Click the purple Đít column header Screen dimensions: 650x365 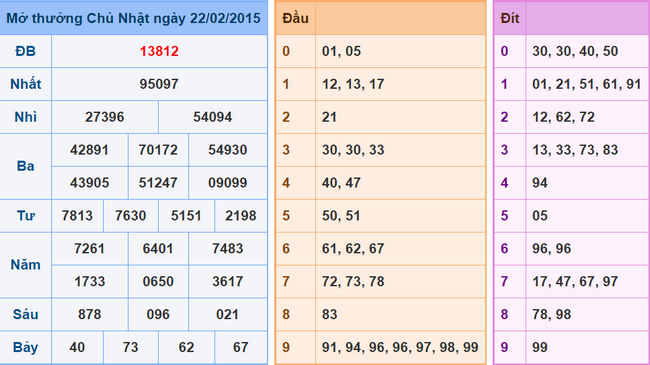[510, 18]
